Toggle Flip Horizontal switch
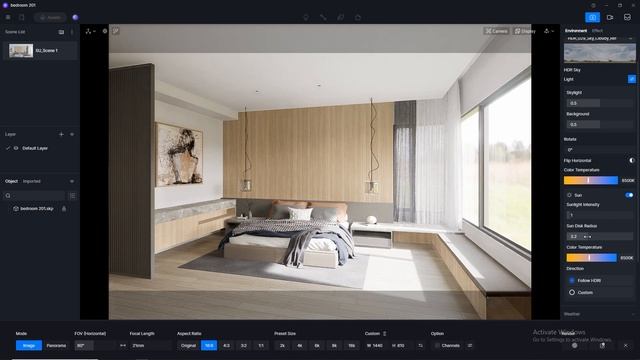 click(x=631, y=160)
